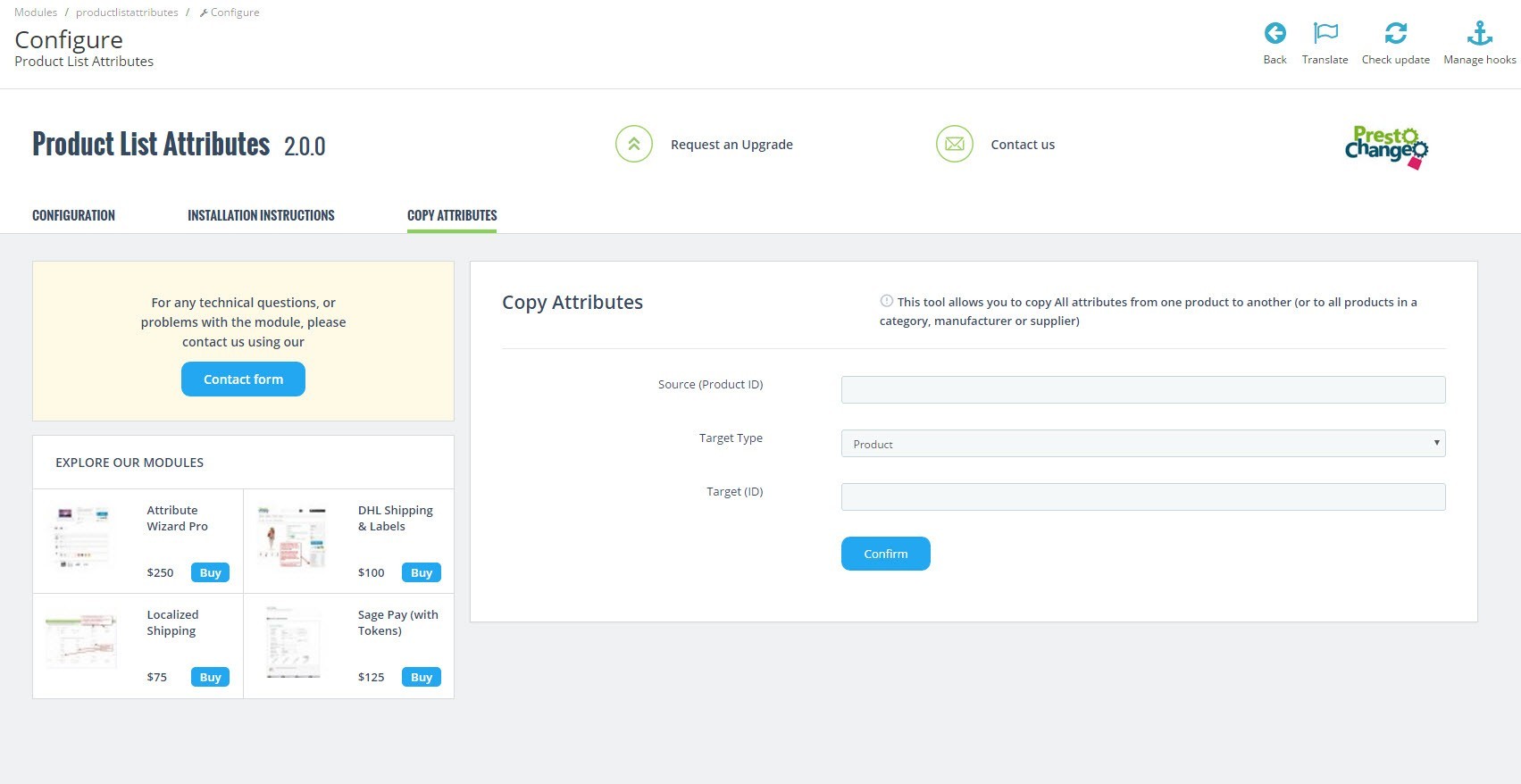Click the $250 price text
The height and width of the screenshot is (784, 1521).
click(161, 573)
